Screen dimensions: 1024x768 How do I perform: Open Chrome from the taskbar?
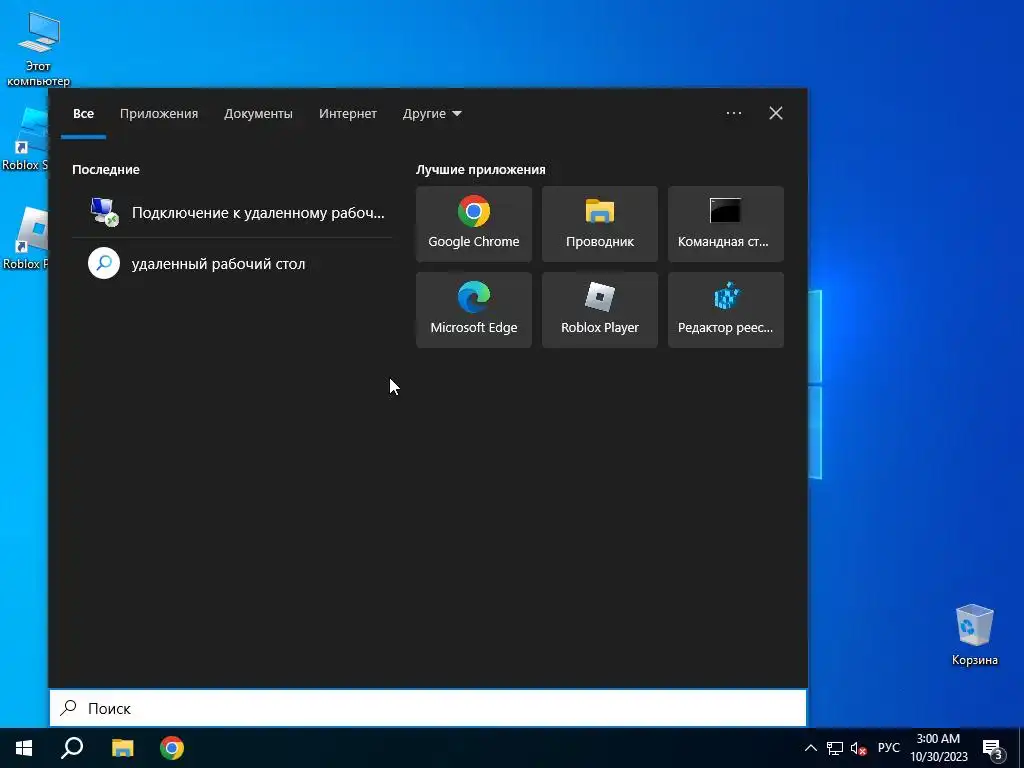click(172, 748)
